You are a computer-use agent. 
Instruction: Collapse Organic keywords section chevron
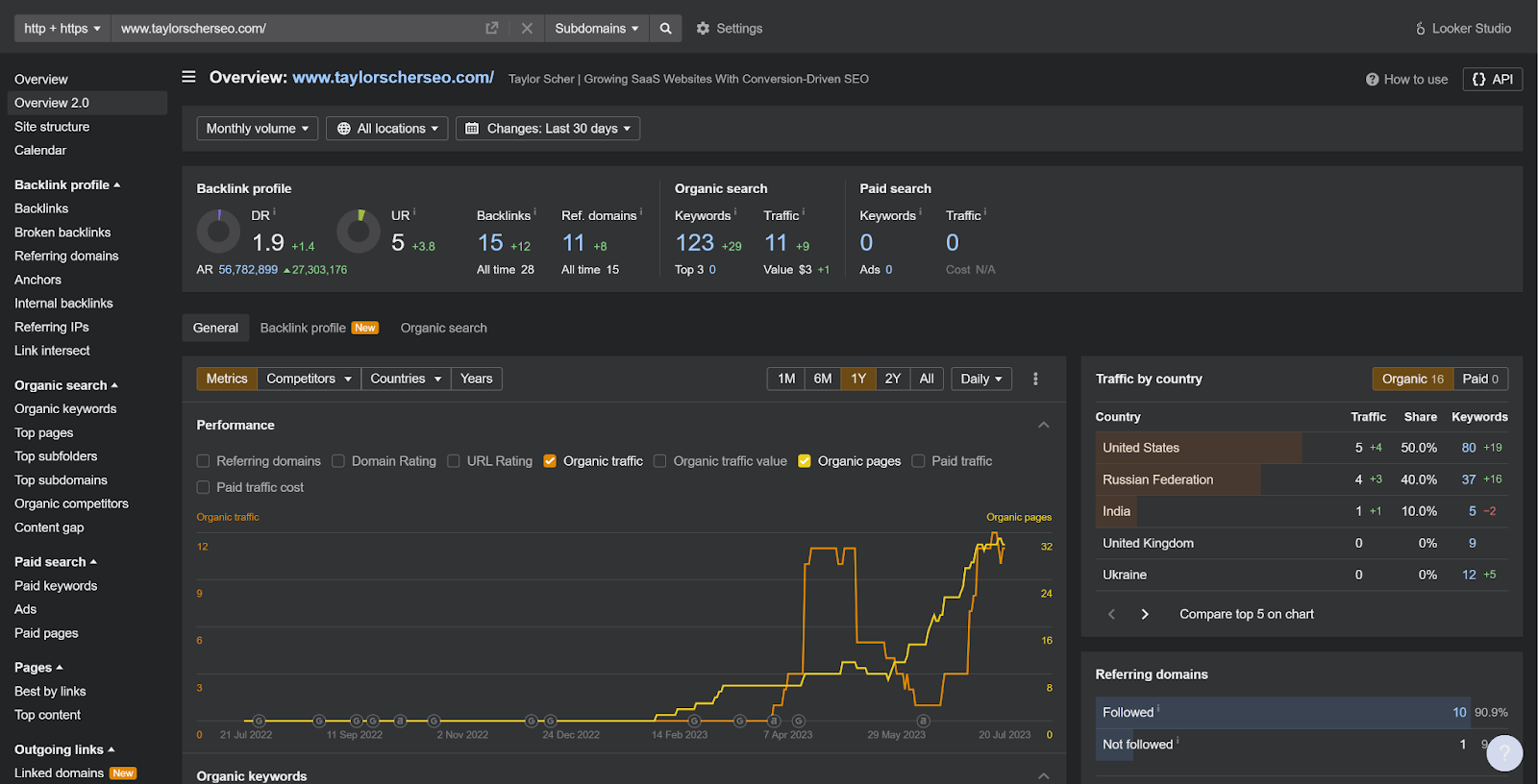(x=1044, y=775)
